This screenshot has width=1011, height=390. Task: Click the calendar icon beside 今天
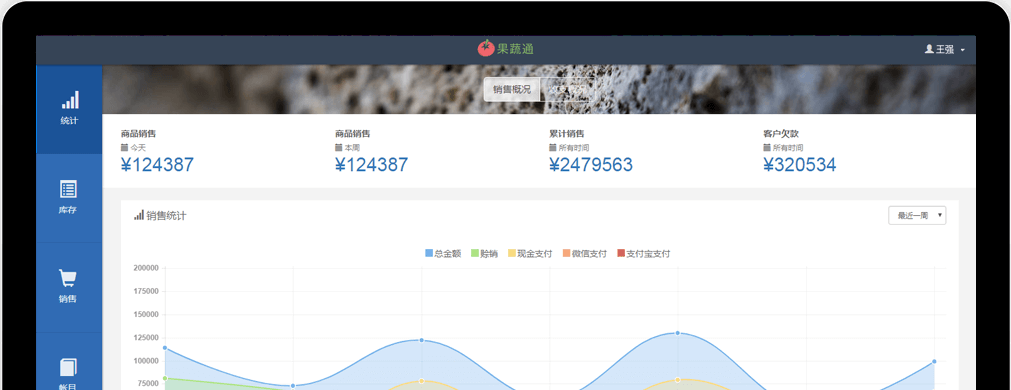click(x=124, y=148)
